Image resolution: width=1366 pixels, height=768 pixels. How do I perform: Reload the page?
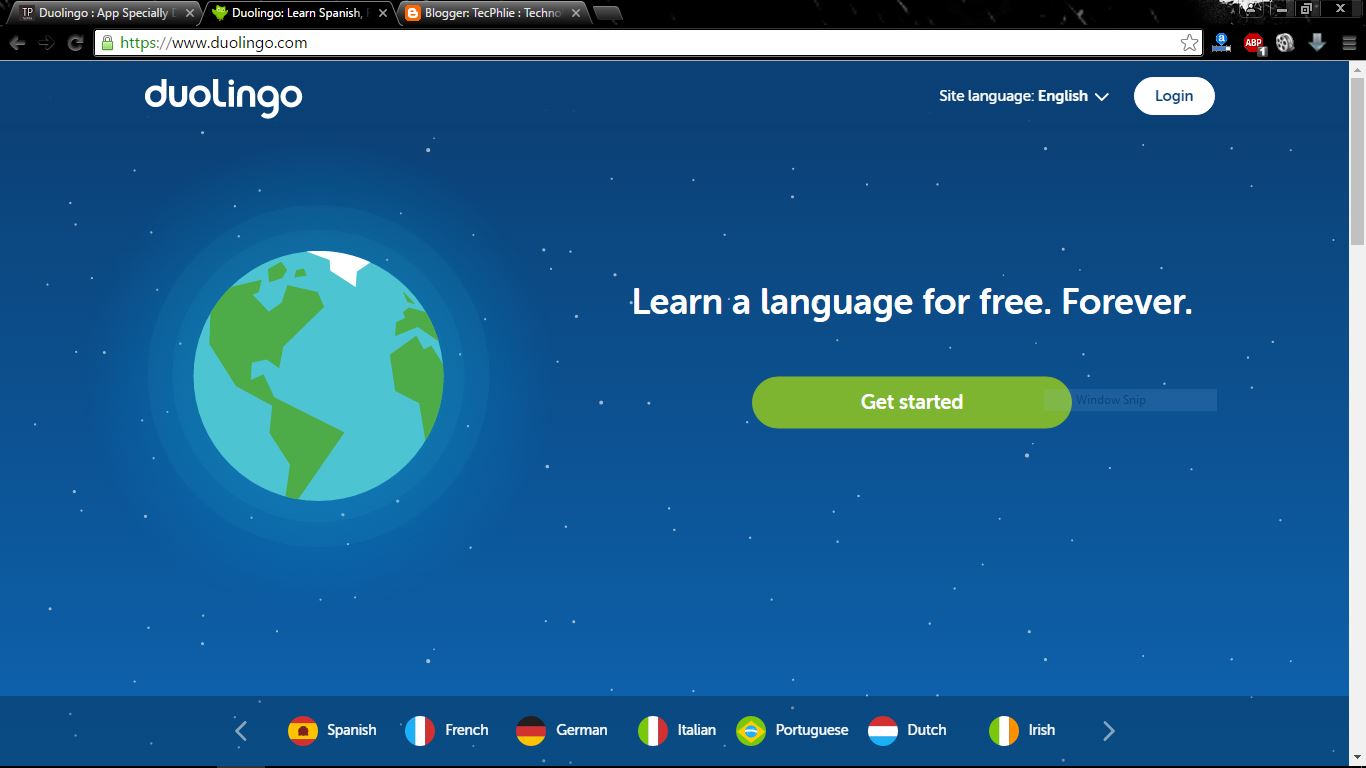[75, 43]
